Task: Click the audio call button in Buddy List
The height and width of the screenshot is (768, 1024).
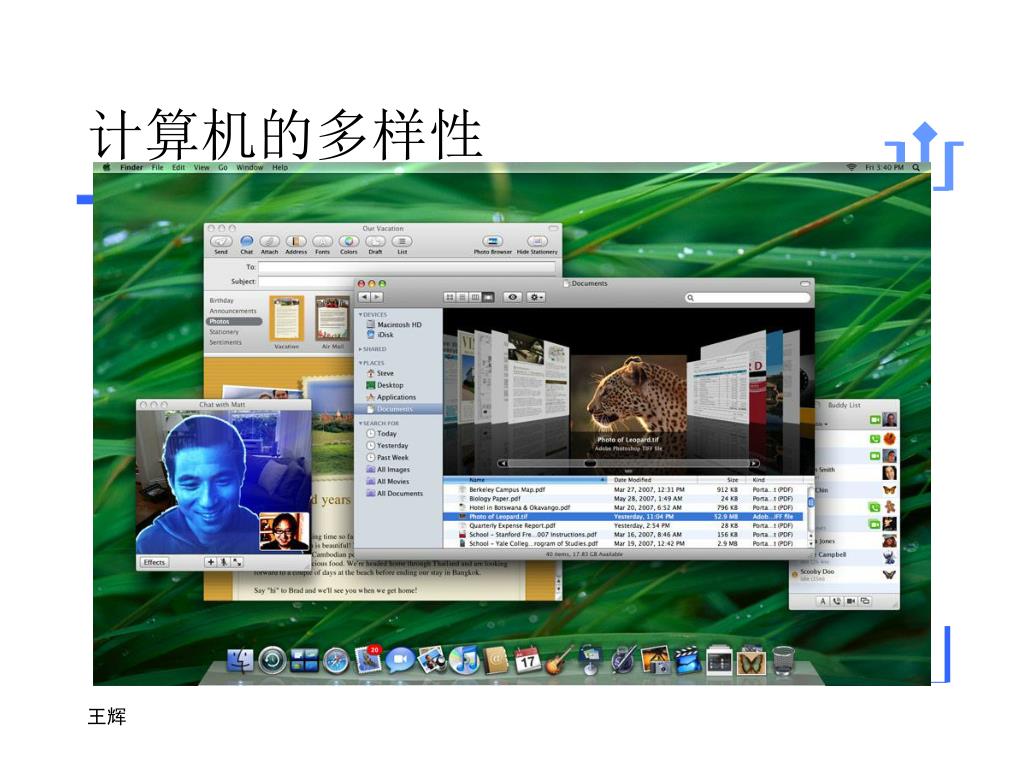Action: coord(837,601)
